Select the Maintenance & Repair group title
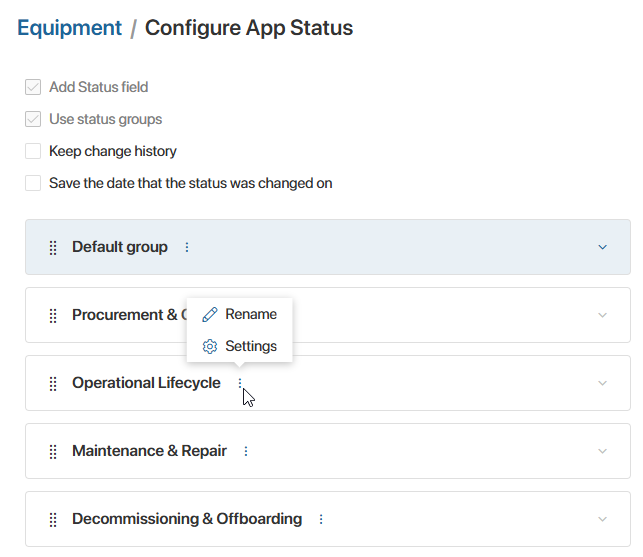This screenshot has height=557, width=643. pos(149,451)
